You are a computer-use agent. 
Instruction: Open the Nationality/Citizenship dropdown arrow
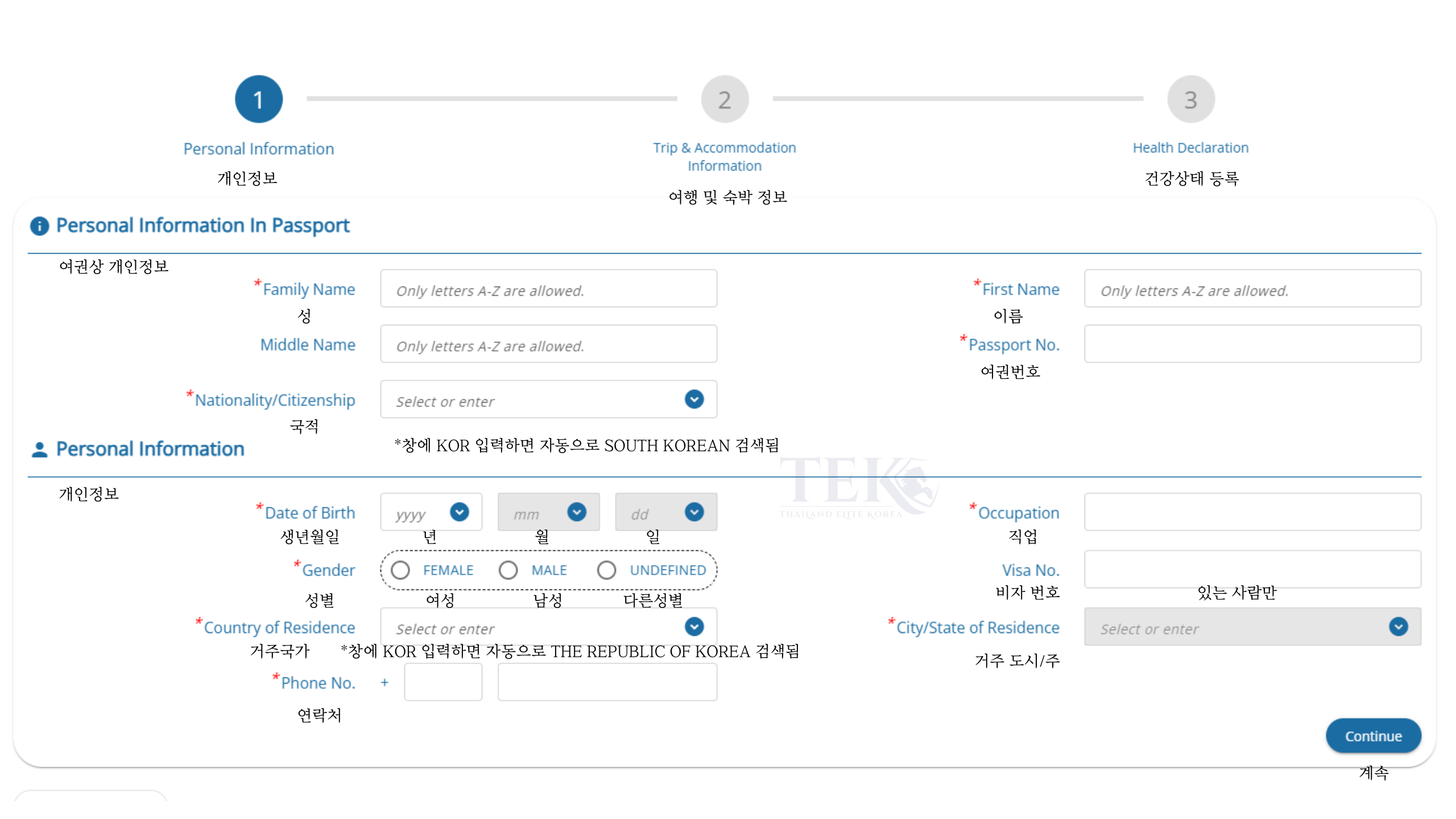click(694, 399)
